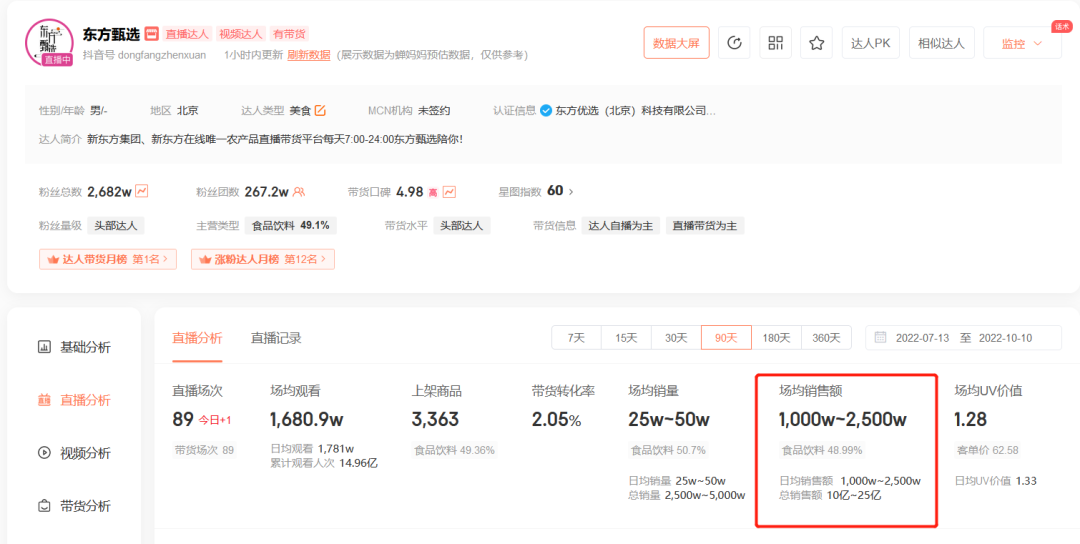Image resolution: width=1080 pixels, height=544 pixels.
Task: Click the calendar icon in the date range
Action: [x=880, y=338]
